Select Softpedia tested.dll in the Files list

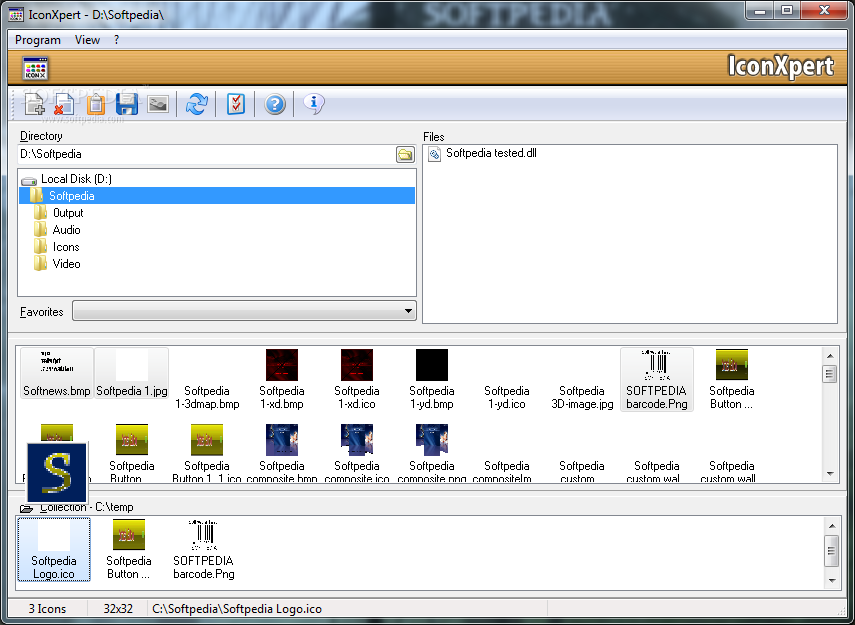pyautogui.click(x=491, y=153)
